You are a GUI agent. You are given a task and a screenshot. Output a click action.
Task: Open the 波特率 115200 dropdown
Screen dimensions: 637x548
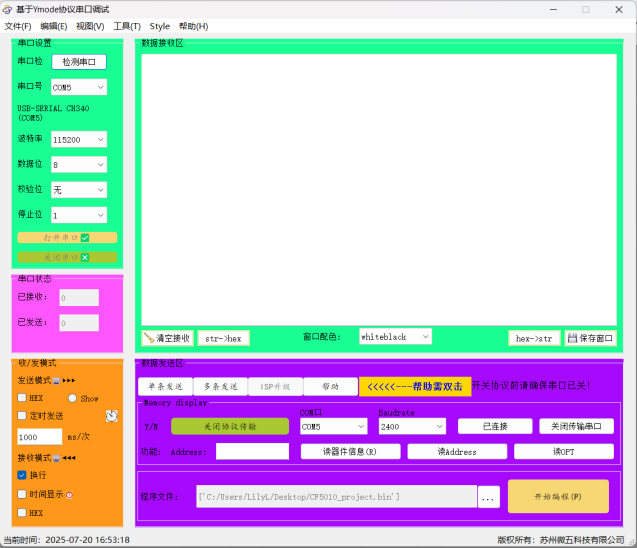pos(79,140)
